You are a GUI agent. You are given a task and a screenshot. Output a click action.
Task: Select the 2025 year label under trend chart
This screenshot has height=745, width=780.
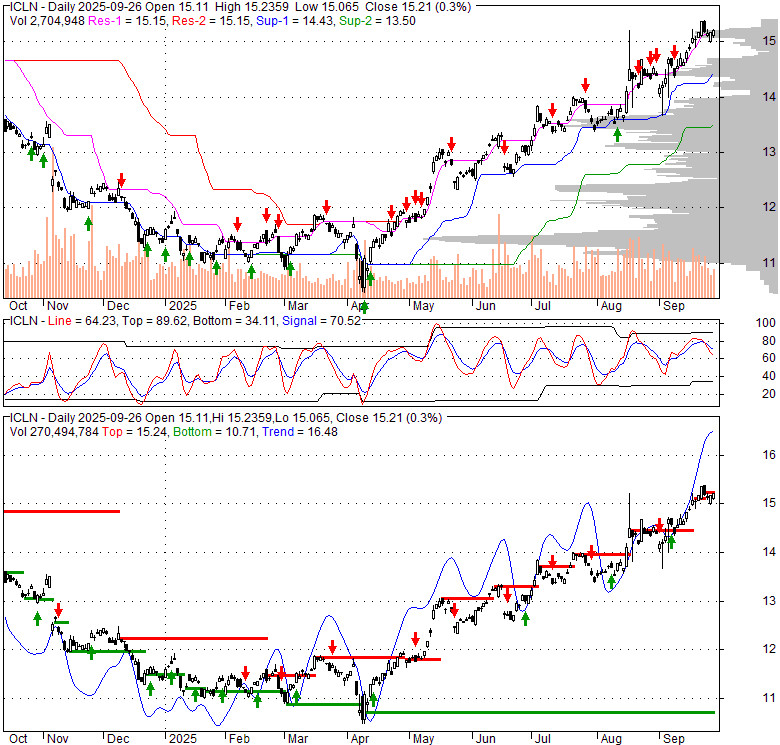click(183, 739)
